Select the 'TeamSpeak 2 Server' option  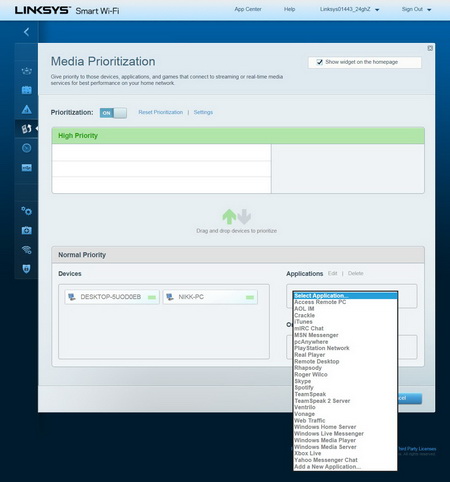coord(345,401)
